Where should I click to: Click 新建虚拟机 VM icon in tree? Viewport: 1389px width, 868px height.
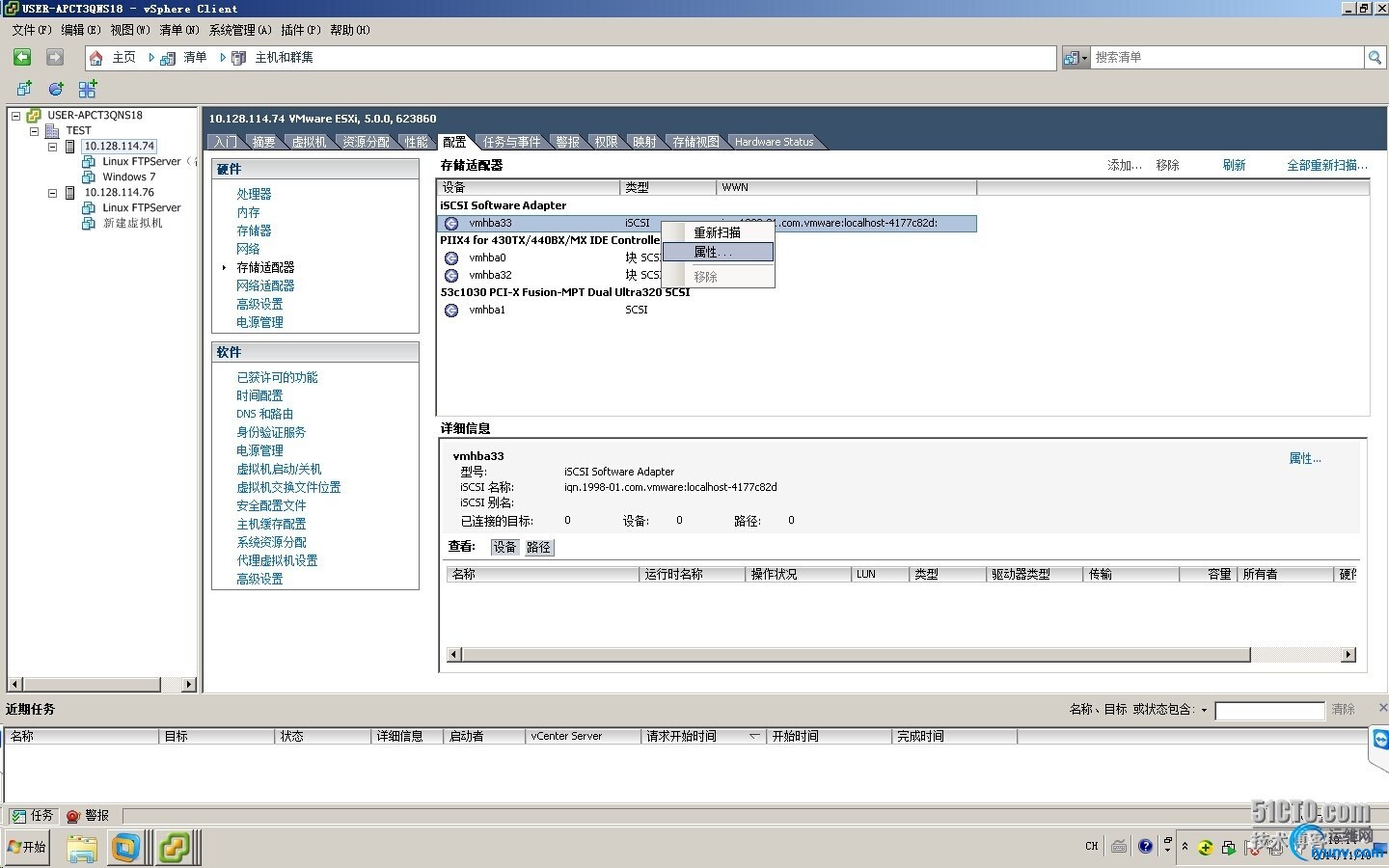(x=89, y=224)
